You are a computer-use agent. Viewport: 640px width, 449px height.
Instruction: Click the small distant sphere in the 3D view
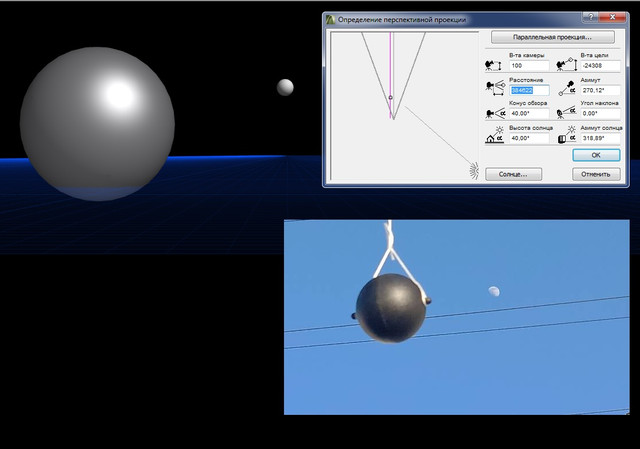point(285,87)
